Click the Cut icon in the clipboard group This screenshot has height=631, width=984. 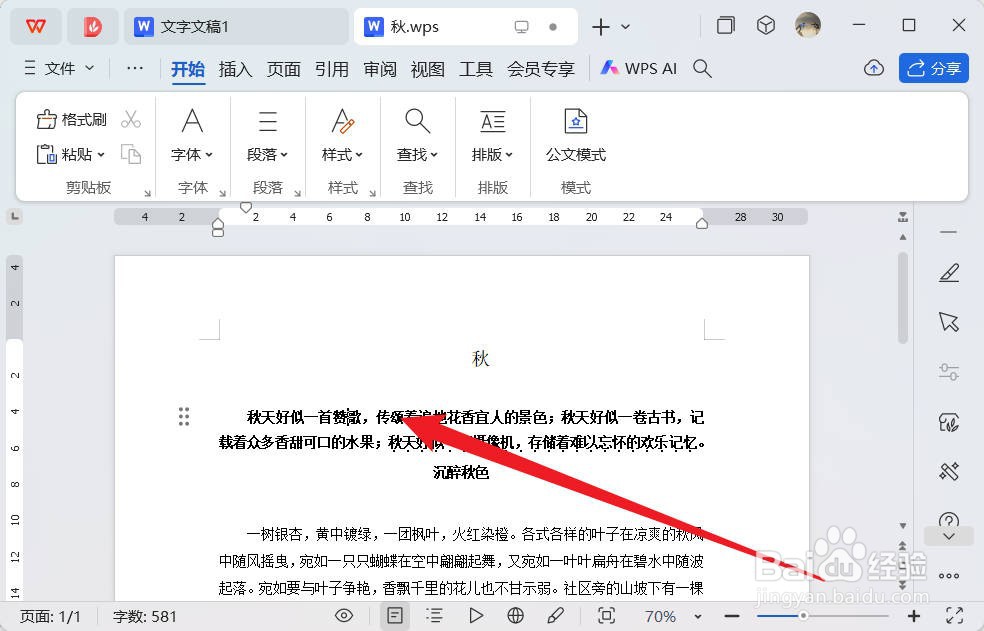pyautogui.click(x=131, y=117)
